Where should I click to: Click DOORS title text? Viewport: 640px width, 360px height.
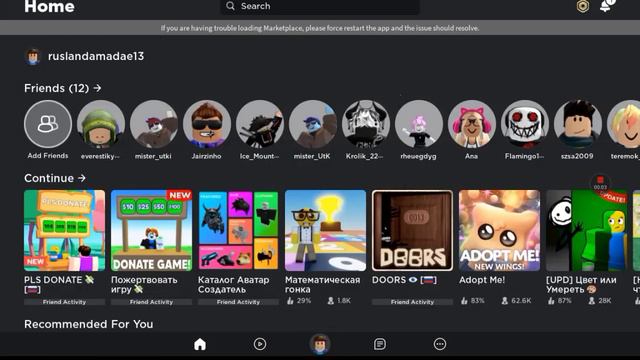404,280
